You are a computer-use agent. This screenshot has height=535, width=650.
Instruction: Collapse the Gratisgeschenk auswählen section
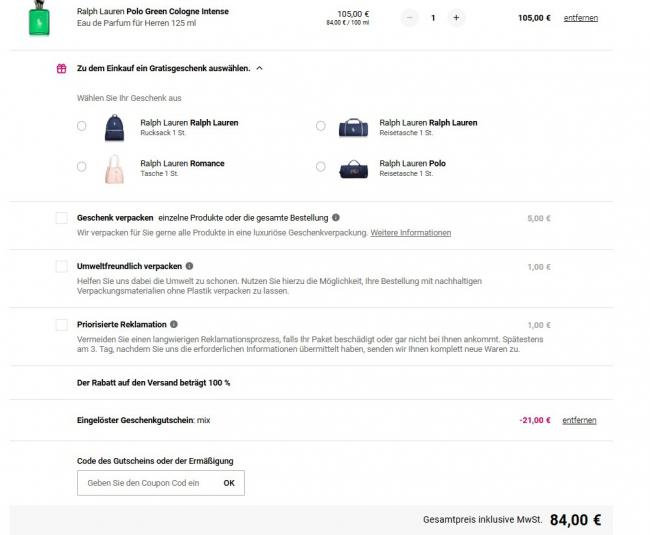tap(260, 69)
